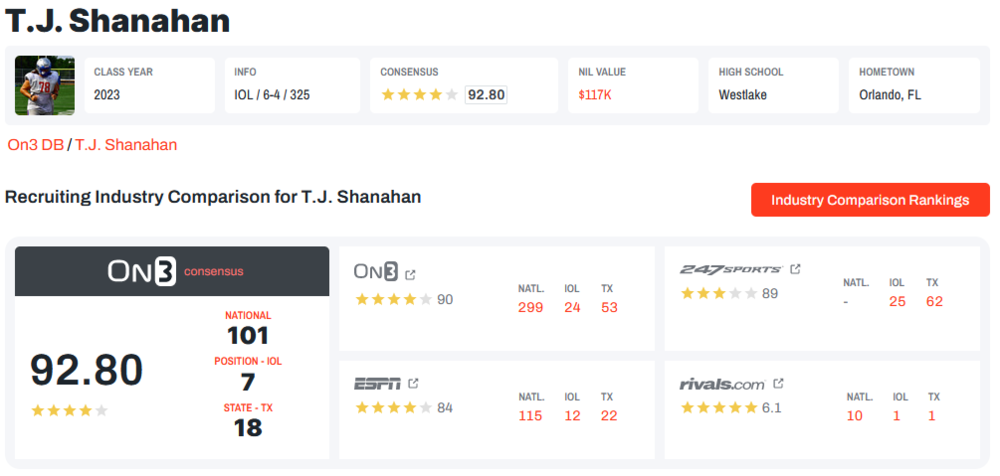Click Industry Comparison Rankings button

870,200
